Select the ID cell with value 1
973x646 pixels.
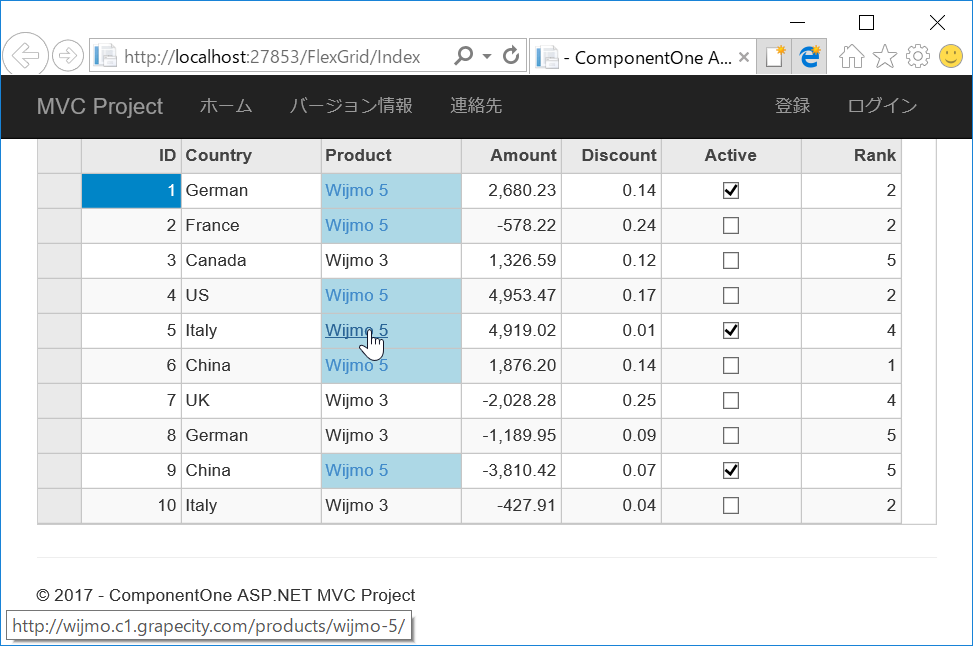(x=131, y=191)
